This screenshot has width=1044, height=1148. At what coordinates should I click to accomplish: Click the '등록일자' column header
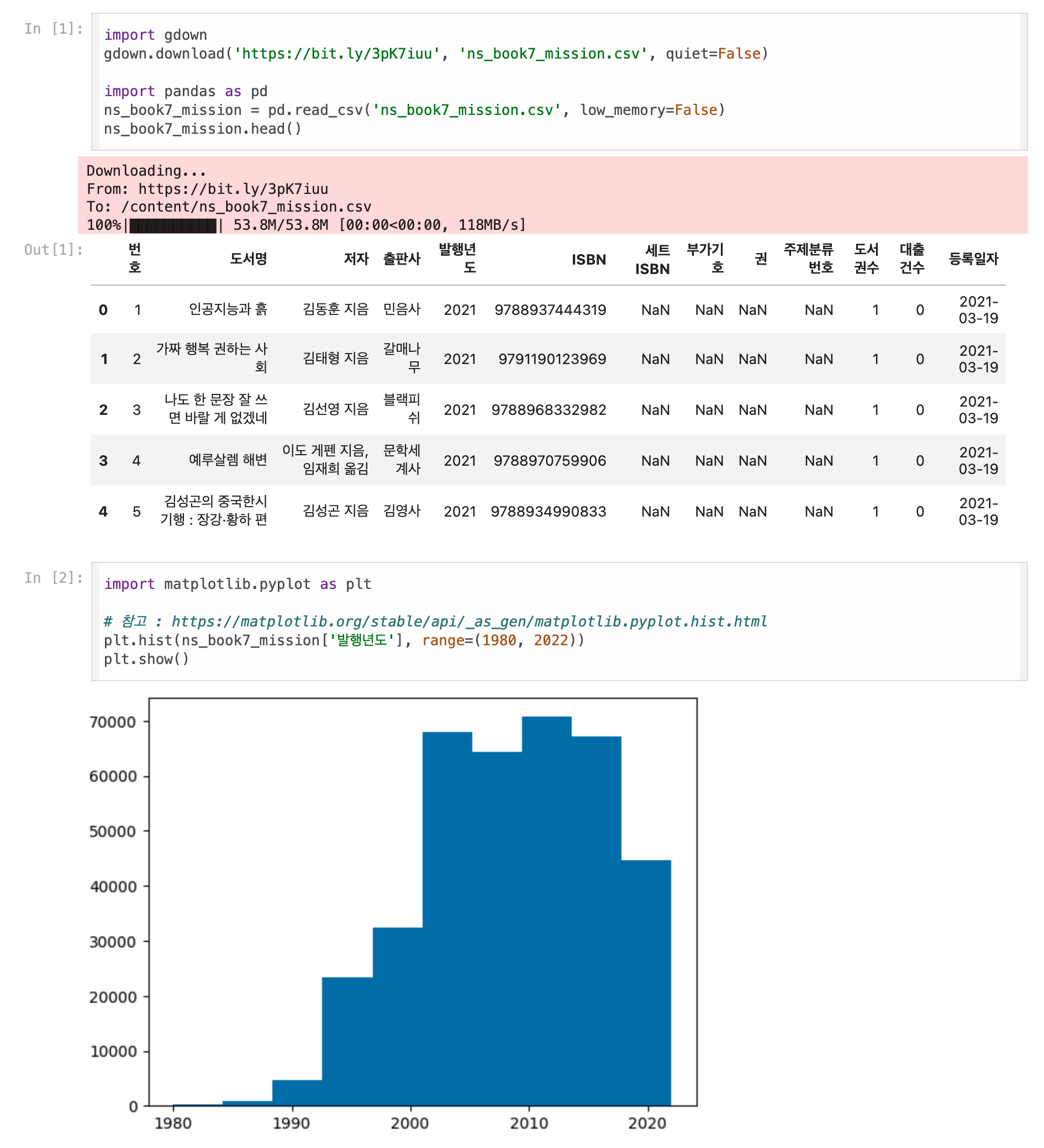(x=973, y=259)
